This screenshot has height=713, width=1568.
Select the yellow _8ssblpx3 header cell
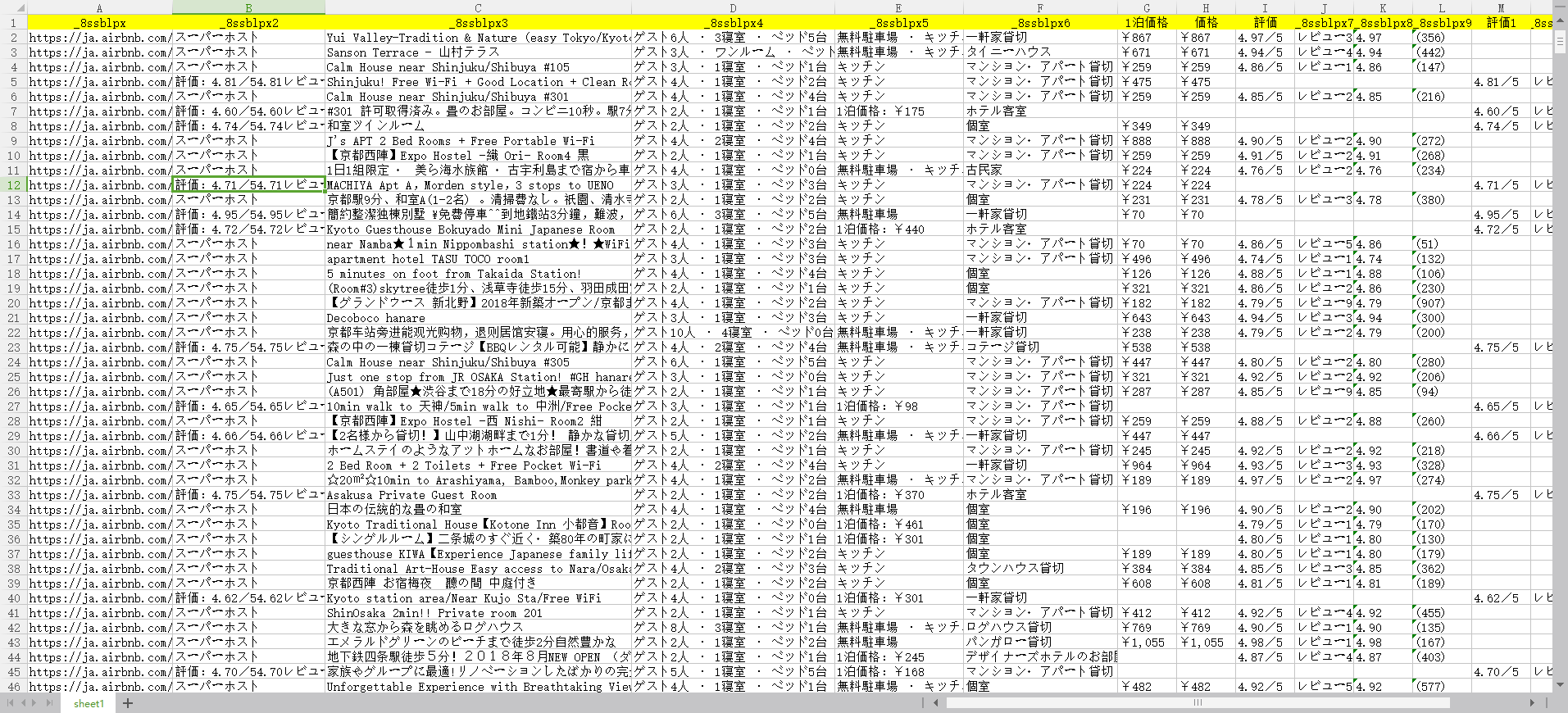(x=478, y=23)
